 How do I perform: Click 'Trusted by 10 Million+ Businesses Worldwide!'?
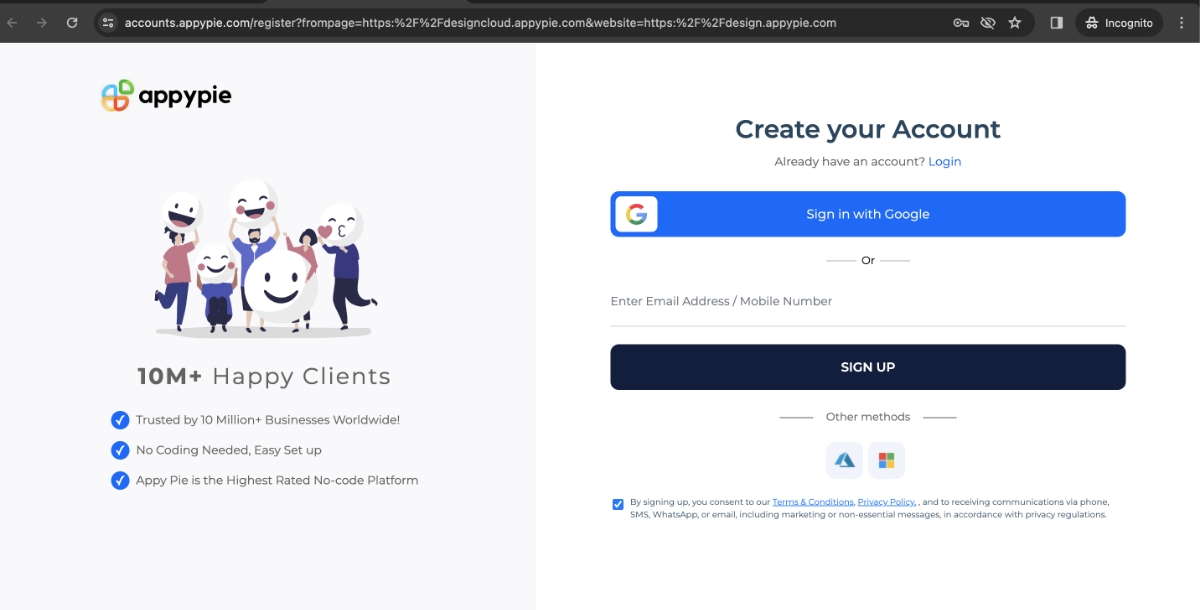268,420
